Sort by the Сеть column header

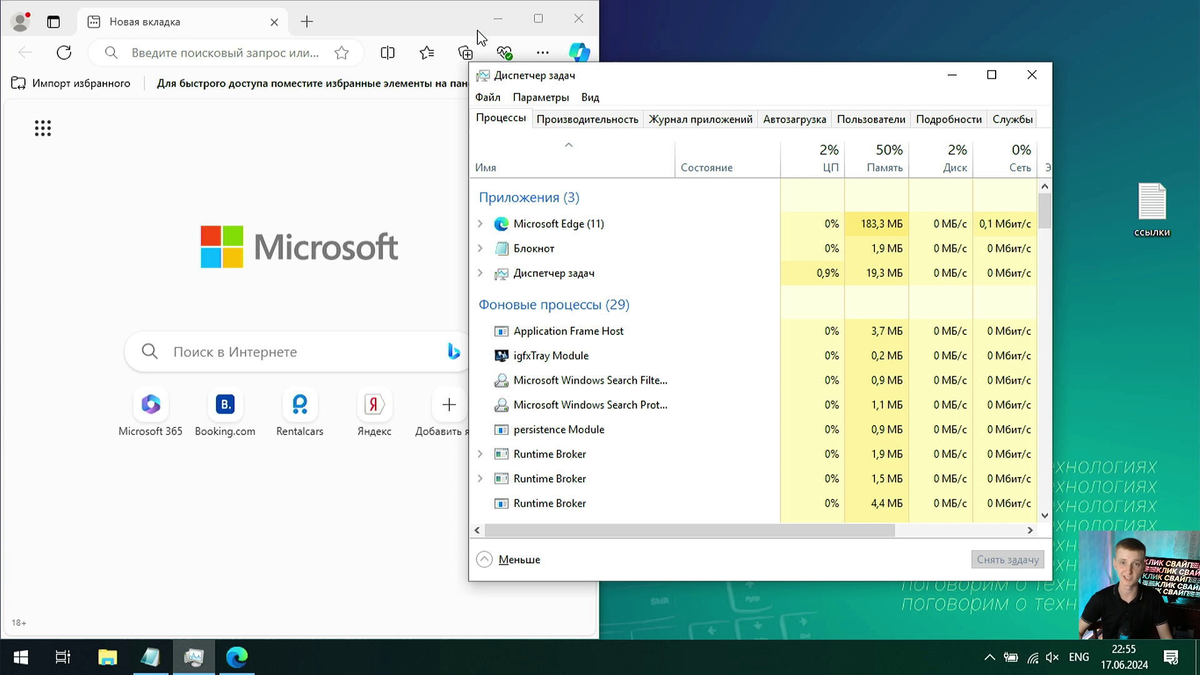tap(1005, 158)
